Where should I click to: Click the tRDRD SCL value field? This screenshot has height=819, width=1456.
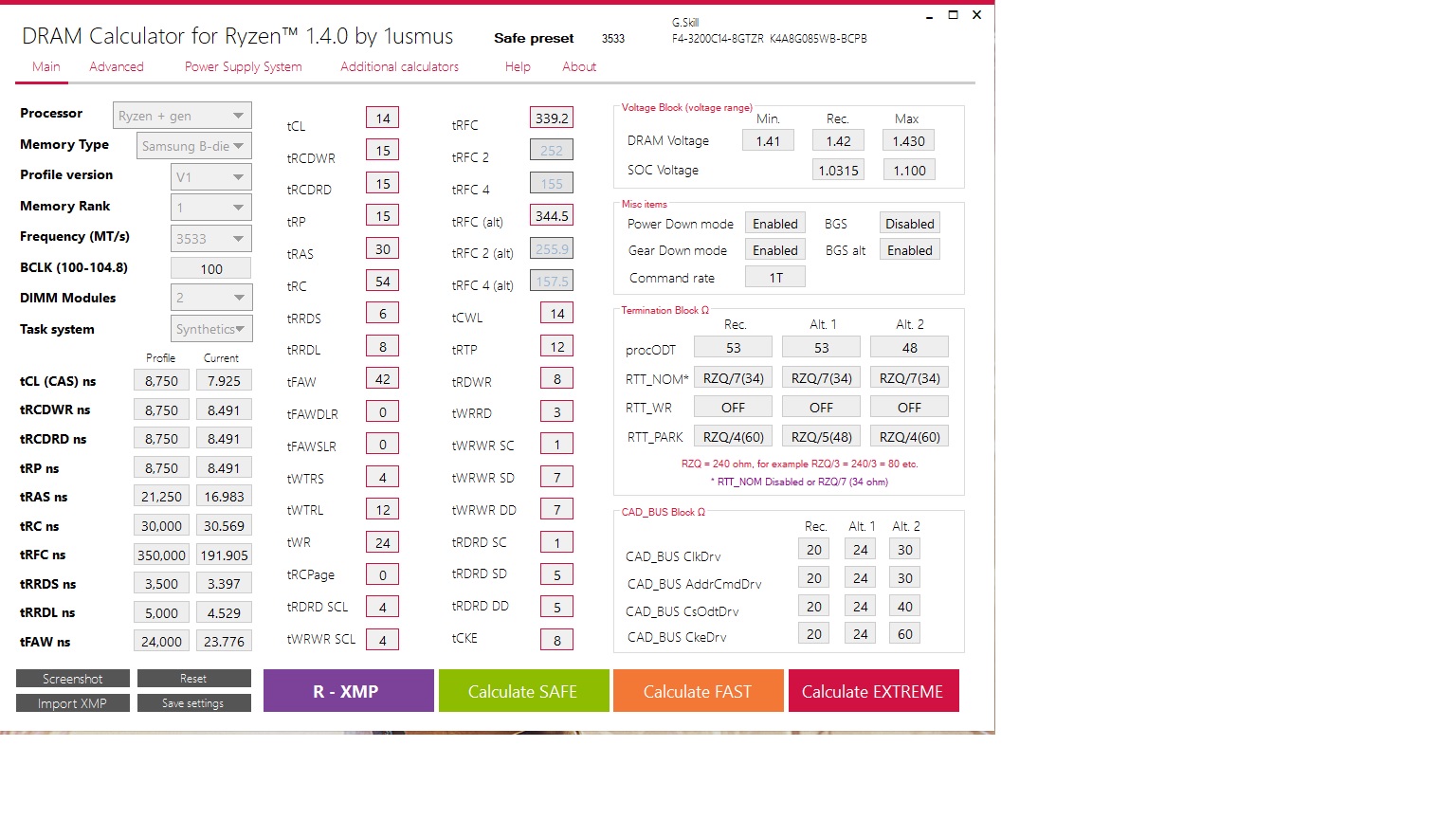pyautogui.click(x=383, y=608)
